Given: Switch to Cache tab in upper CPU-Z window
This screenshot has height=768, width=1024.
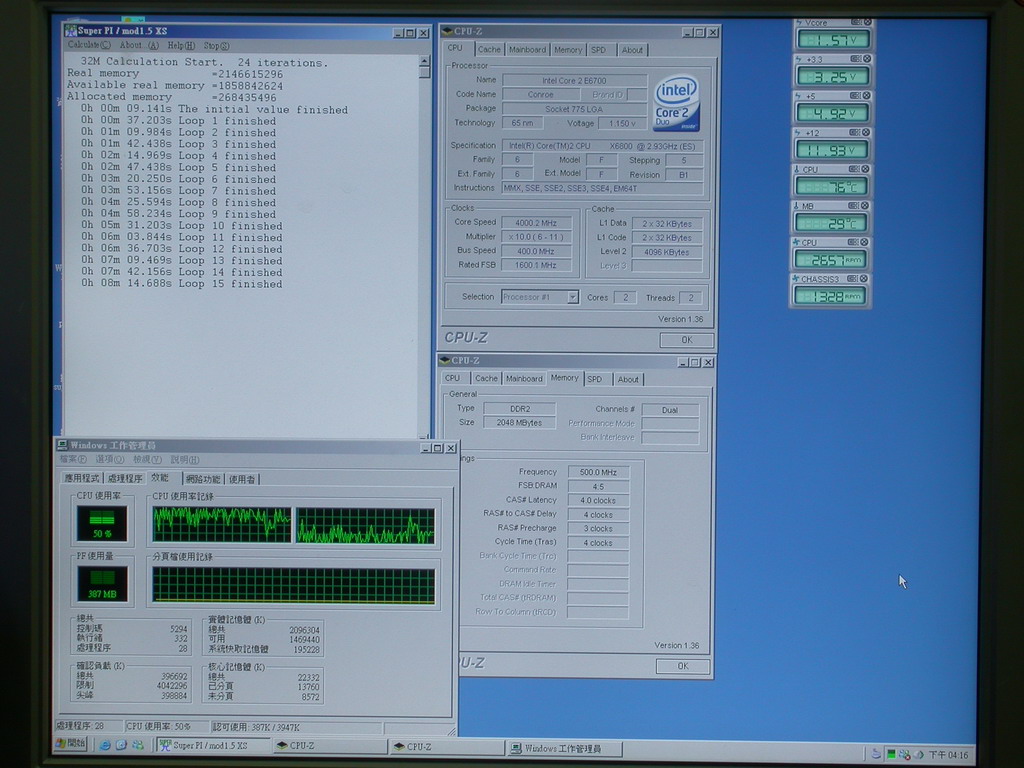Looking at the screenshot, I should tap(488, 50).
